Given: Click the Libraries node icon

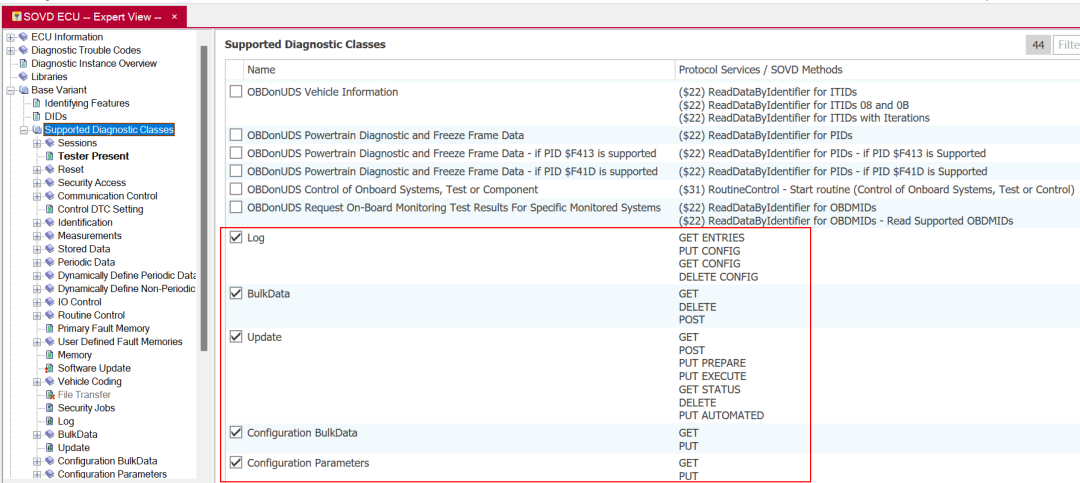Looking at the screenshot, I should click(x=23, y=77).
